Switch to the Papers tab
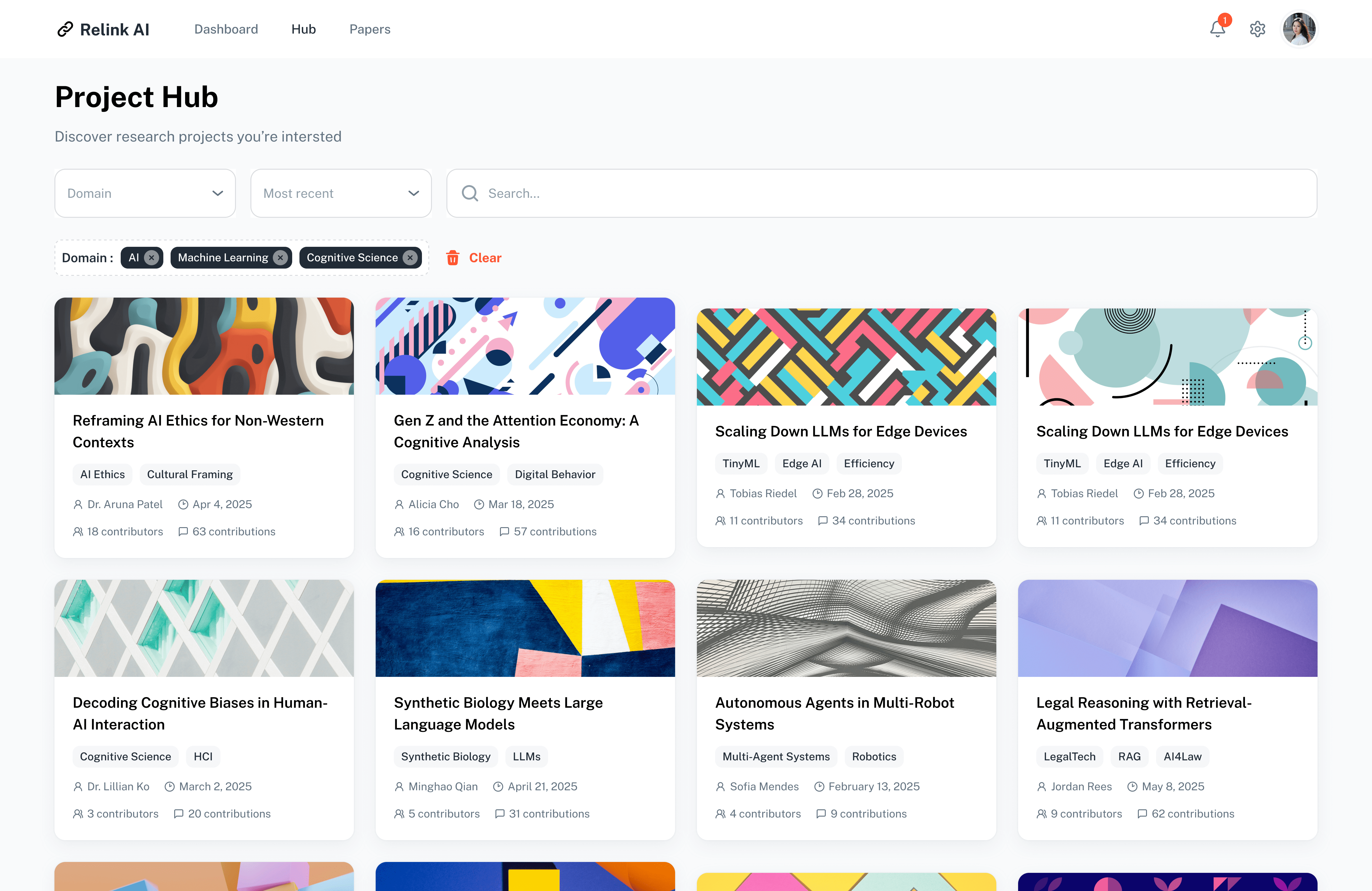The height and width of the screenshot is (891, 1372). (370, 29)
